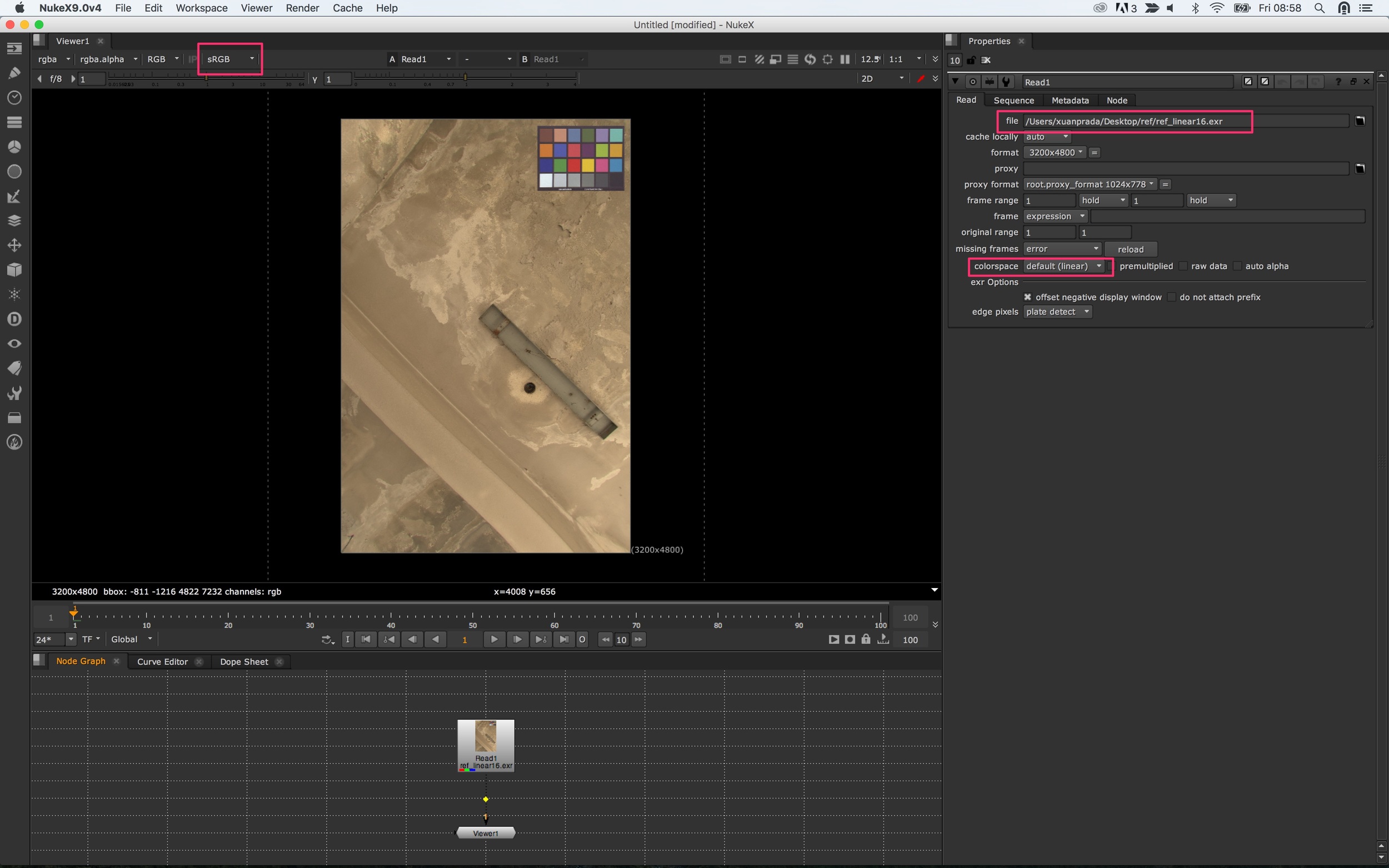Toggle Viewer region of interest icon
The height and width of the screenshot is (868, 1389).
click(827, 59)
